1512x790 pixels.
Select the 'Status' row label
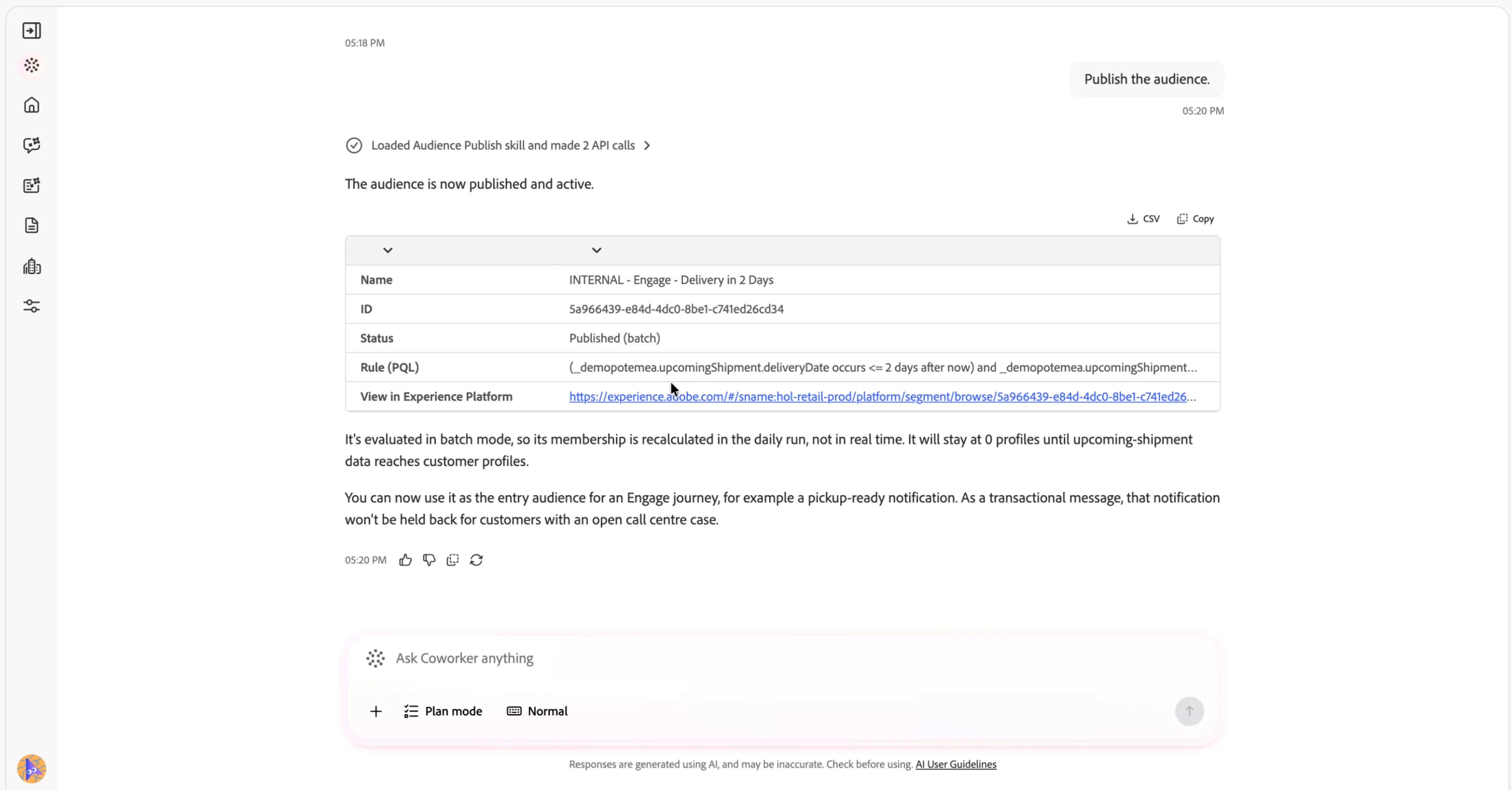[x=377, y=338]
